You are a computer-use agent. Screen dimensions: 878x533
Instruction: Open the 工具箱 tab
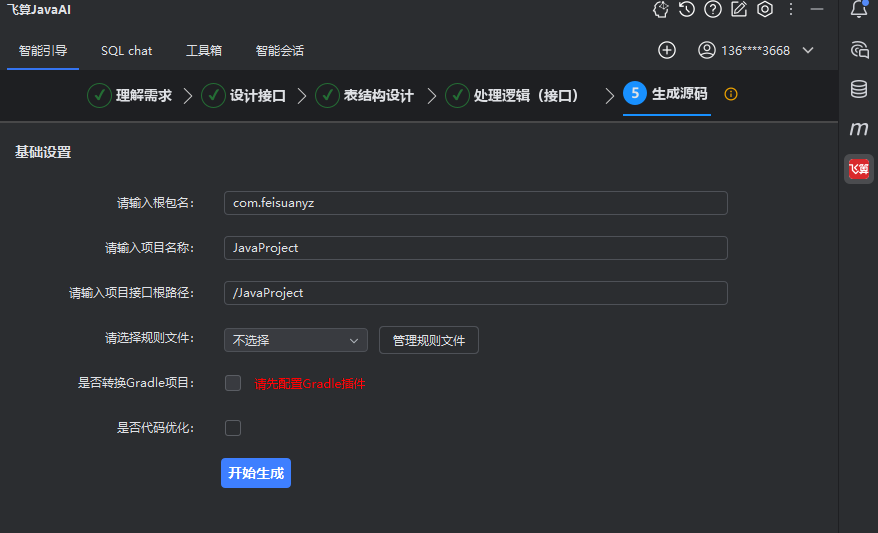(x=204, y=50)
